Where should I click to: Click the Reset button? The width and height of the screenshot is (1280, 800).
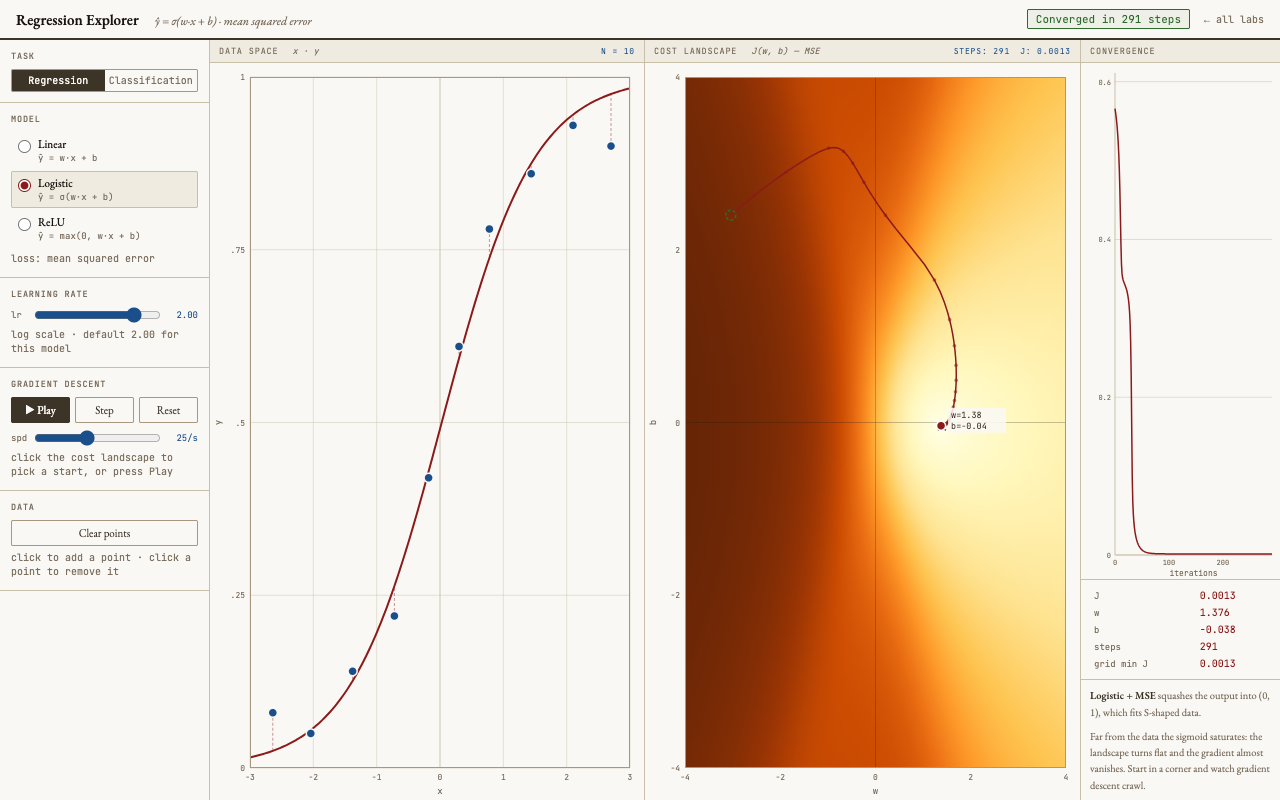point(168,410)
